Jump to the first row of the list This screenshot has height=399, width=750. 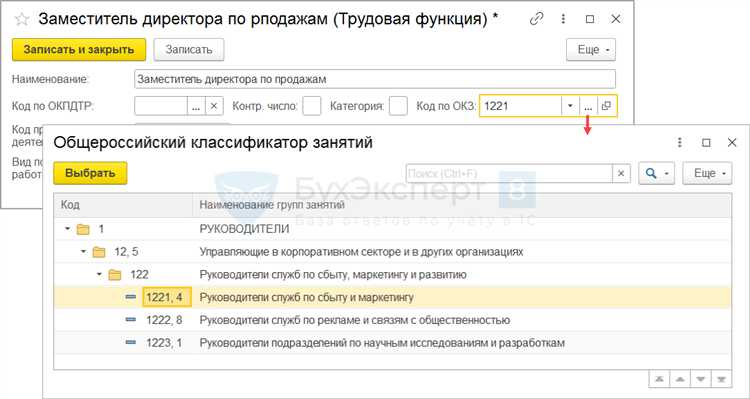(660, 378)
